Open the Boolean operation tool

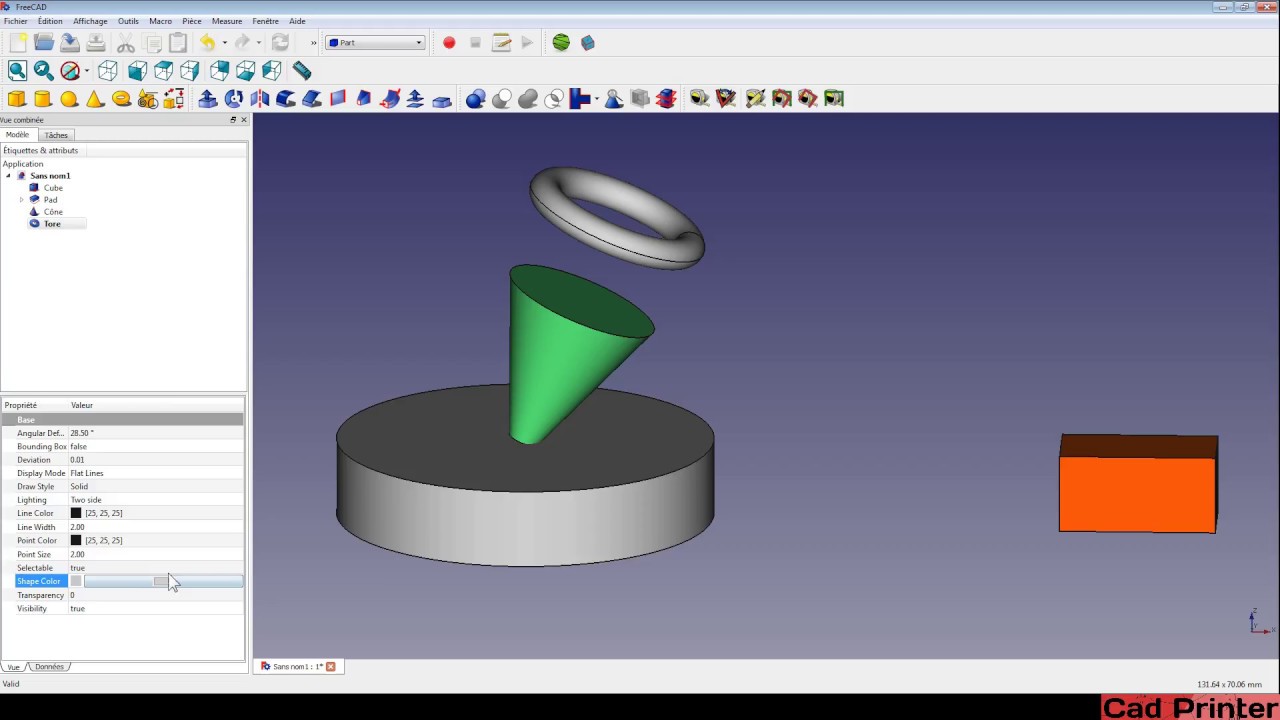476,98
